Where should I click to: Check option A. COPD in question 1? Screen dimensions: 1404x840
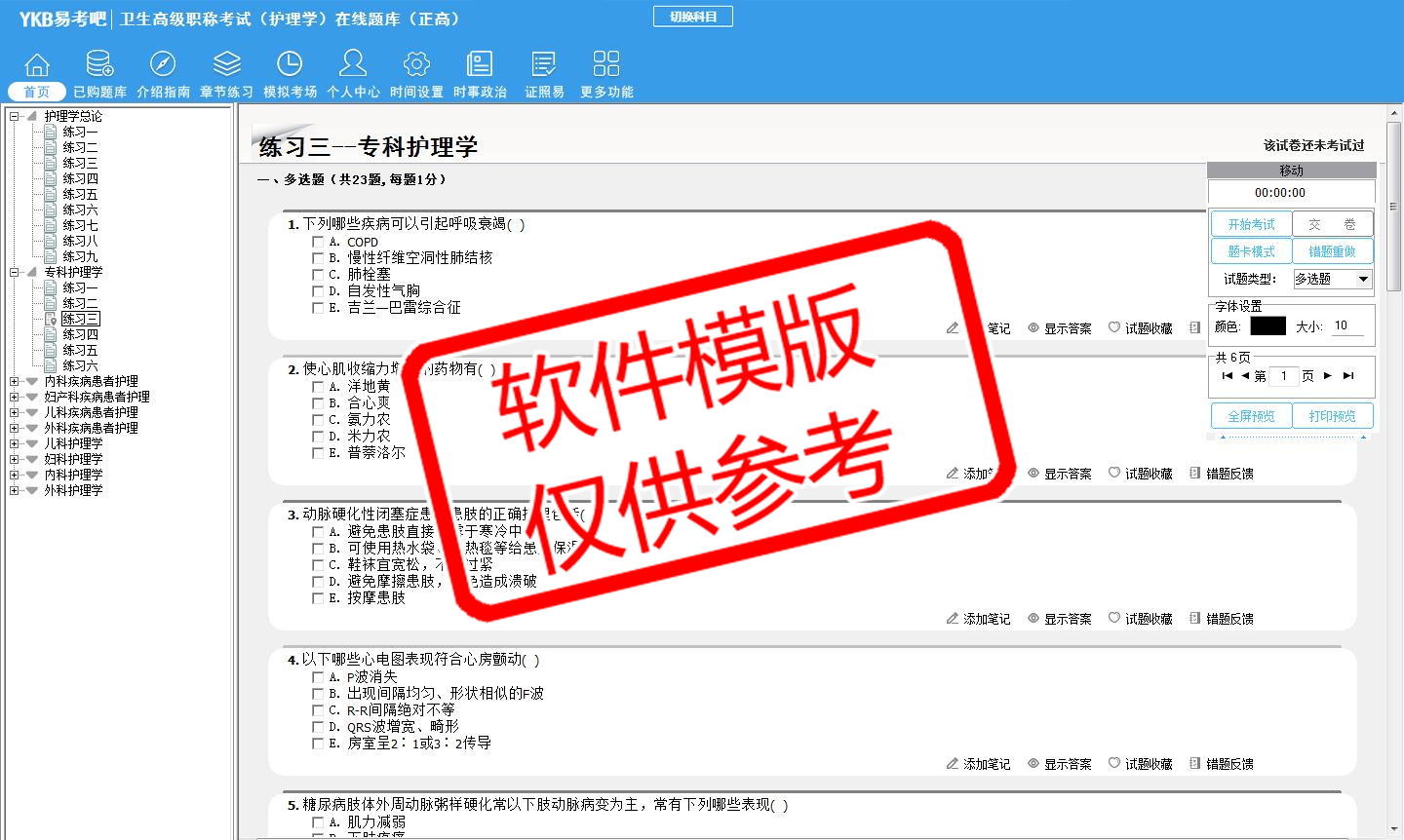tap(318, 242)
